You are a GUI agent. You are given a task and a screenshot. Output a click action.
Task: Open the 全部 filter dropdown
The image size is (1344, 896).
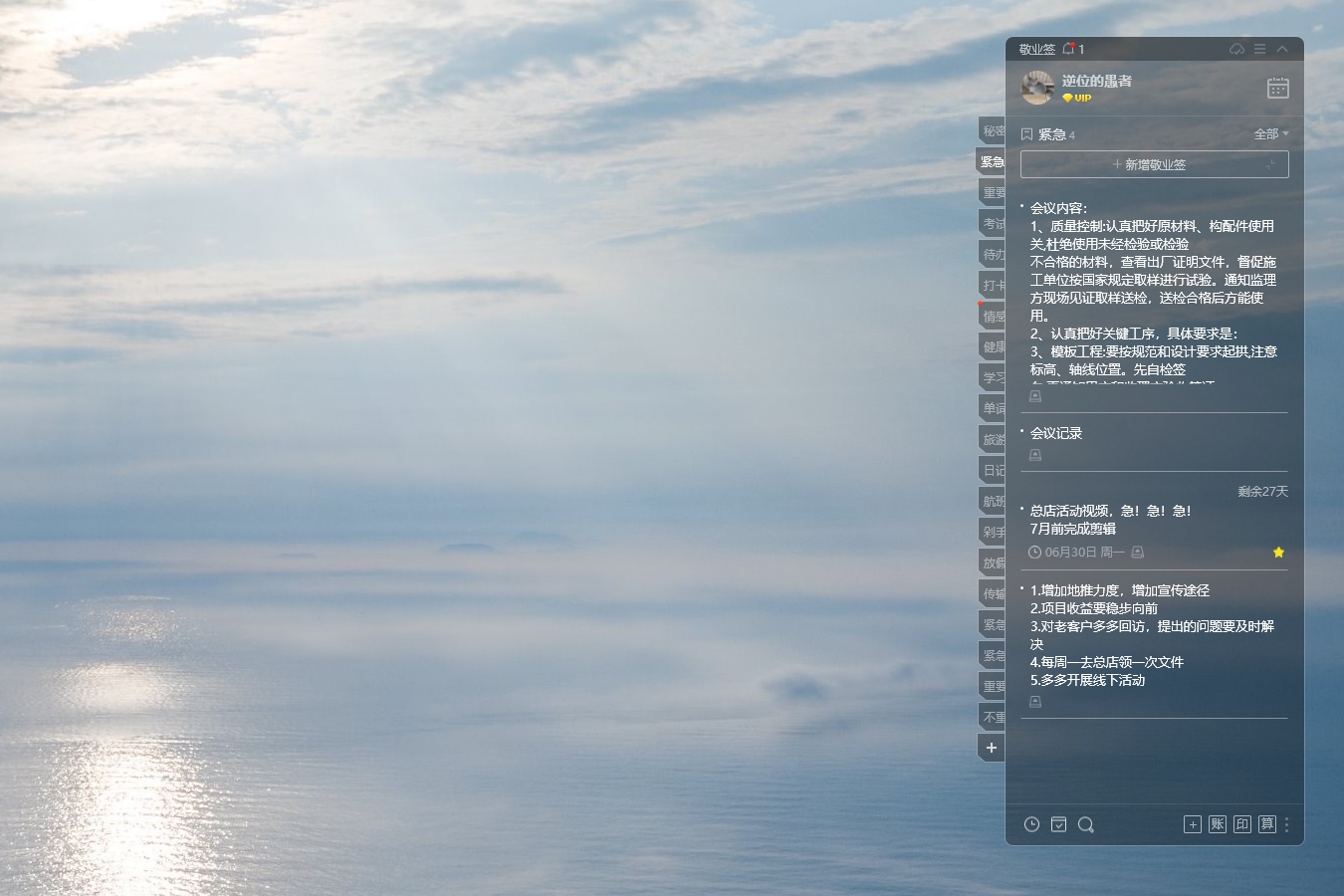pyautogui.click(x=1271, y=133)
